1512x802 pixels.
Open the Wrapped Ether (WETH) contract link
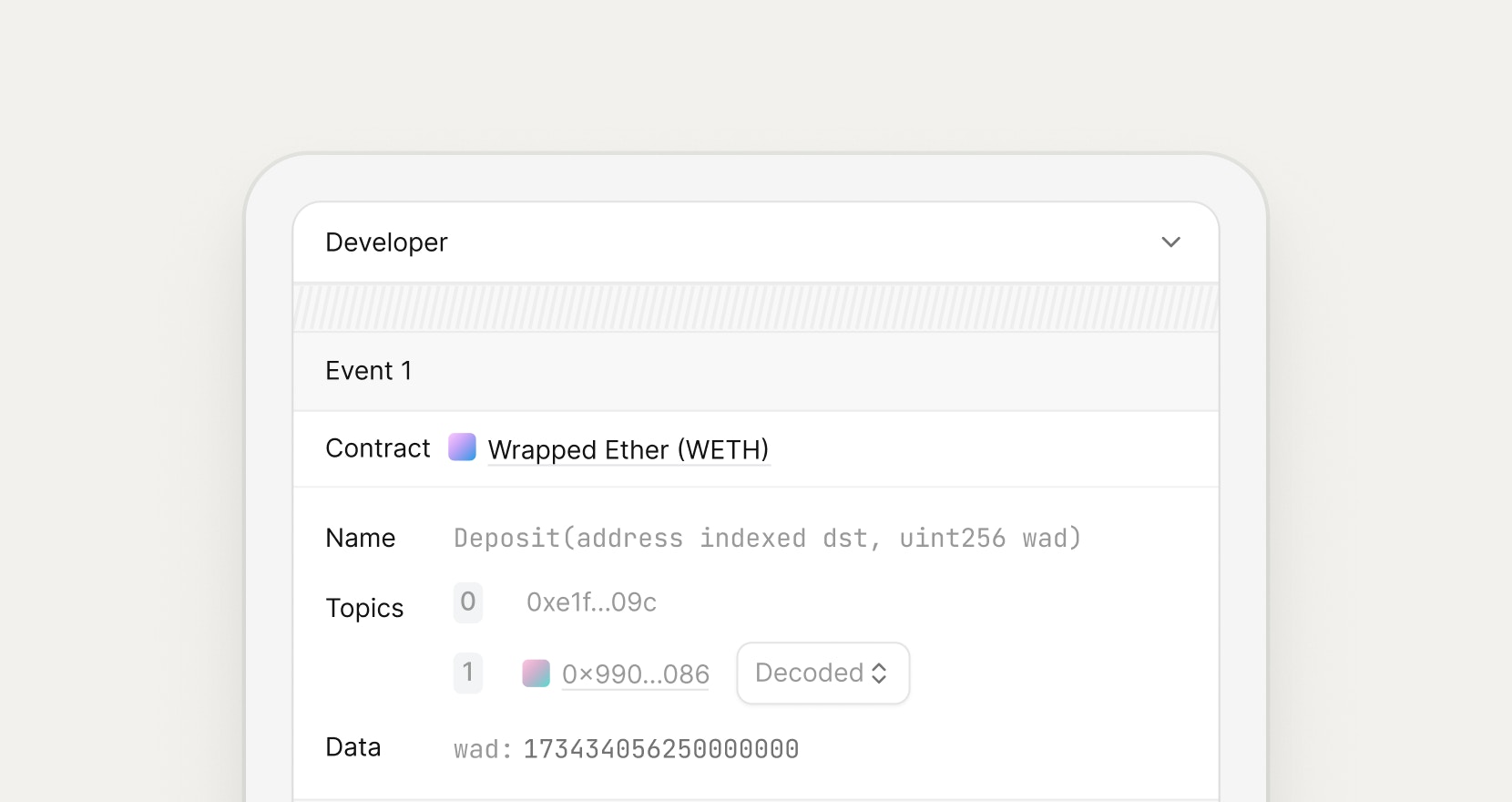tap(628, 449)
